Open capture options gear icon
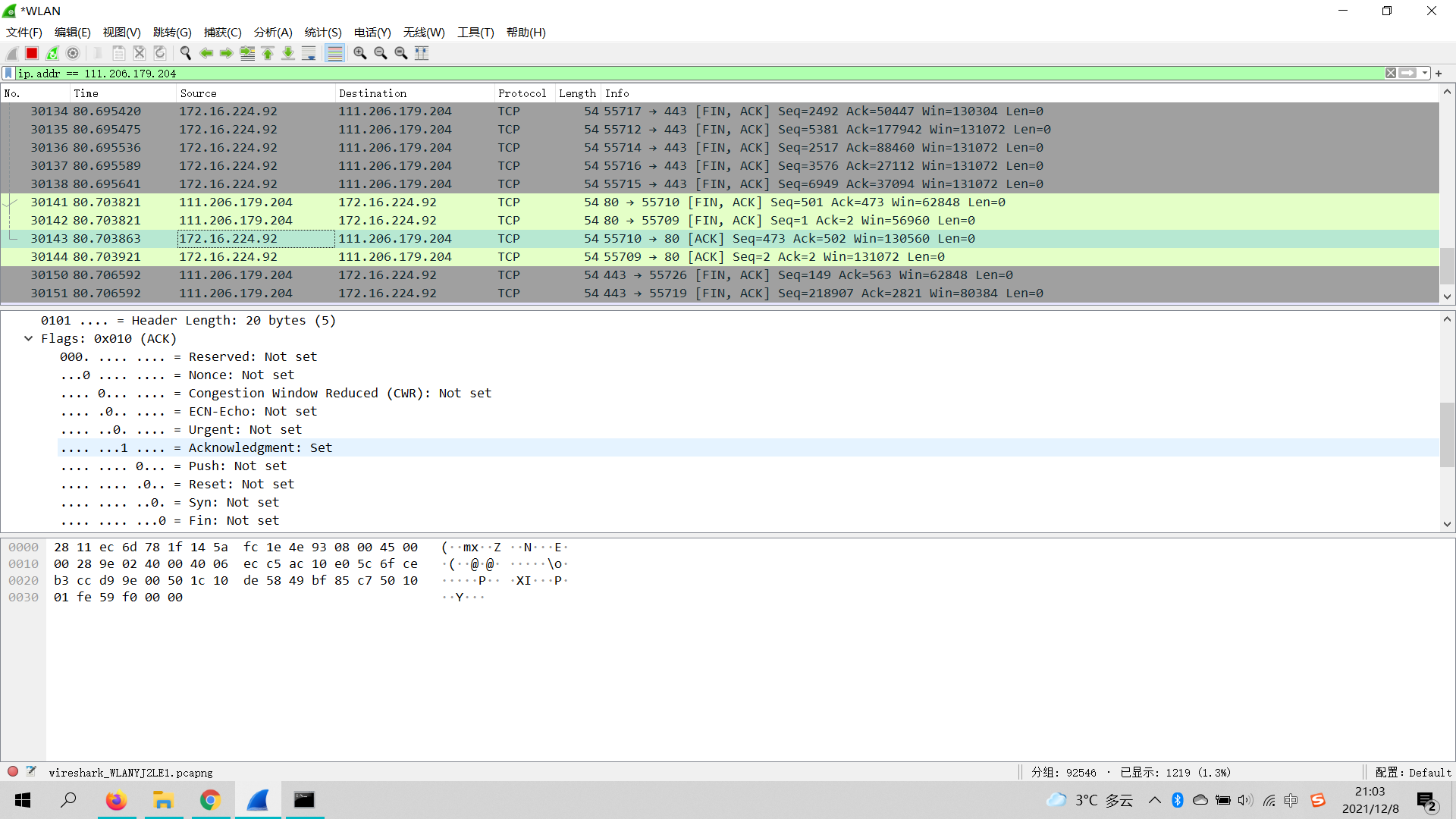 point(73,53)
